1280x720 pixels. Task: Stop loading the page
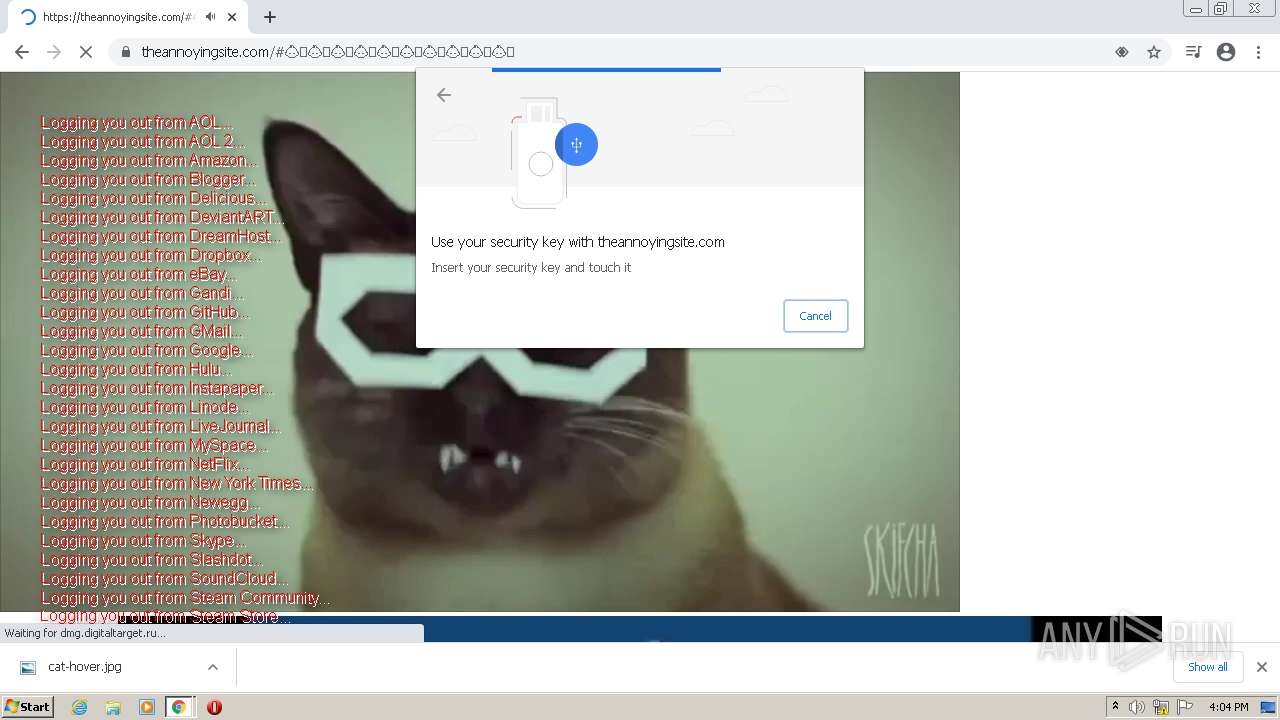pos(86,52)
